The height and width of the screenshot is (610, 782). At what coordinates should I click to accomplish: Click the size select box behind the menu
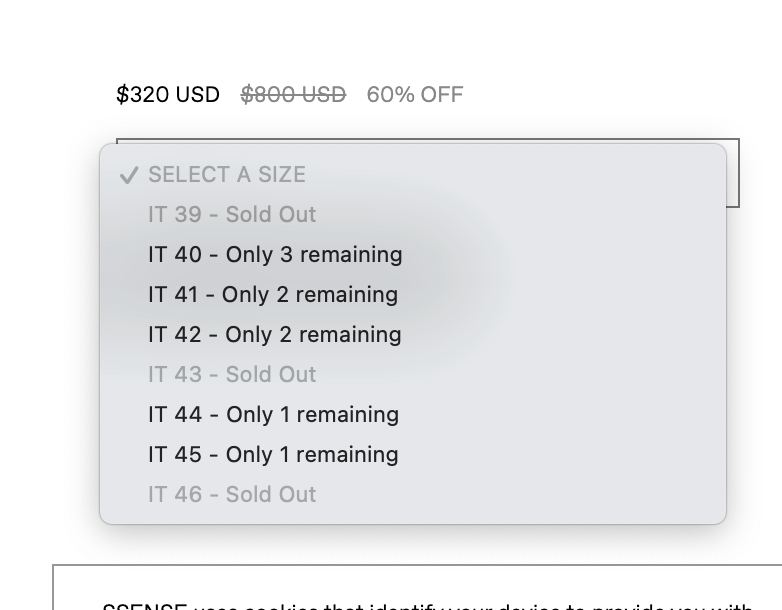[x=733, y=173]
